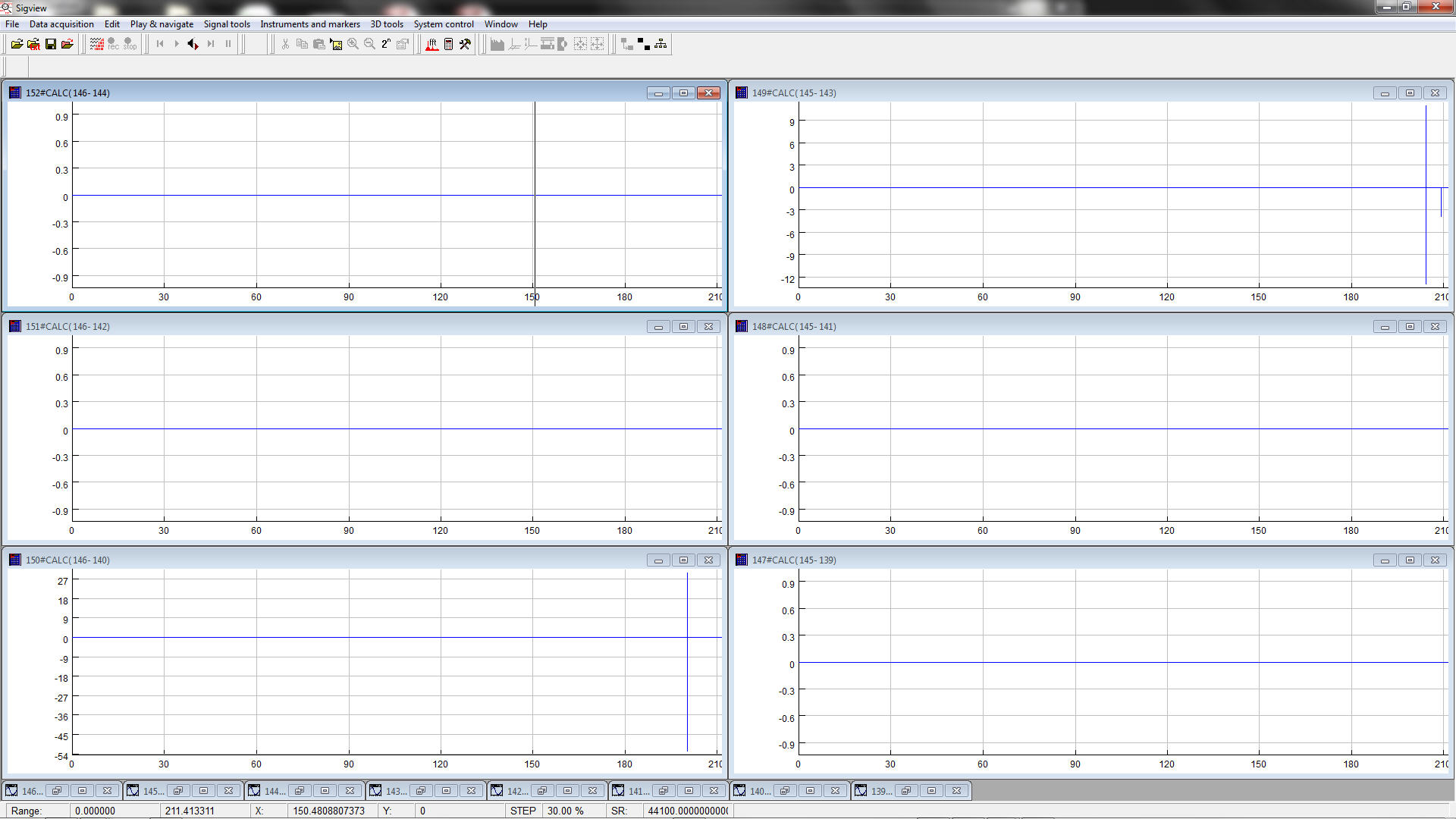Restore minimized window 142 at bottom

[x=542, y=791]
